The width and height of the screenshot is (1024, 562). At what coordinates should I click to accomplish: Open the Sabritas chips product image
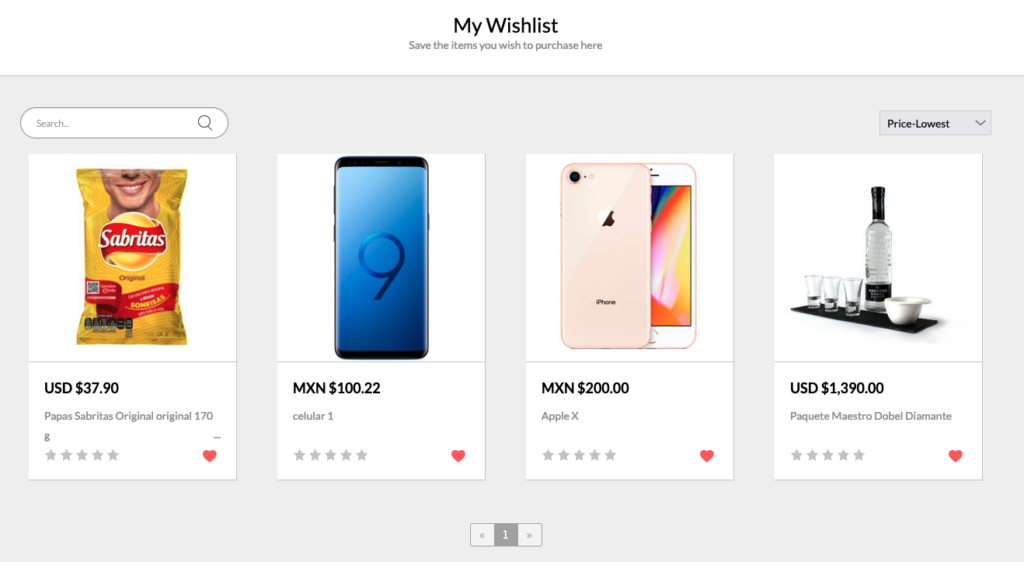(132, 257)
